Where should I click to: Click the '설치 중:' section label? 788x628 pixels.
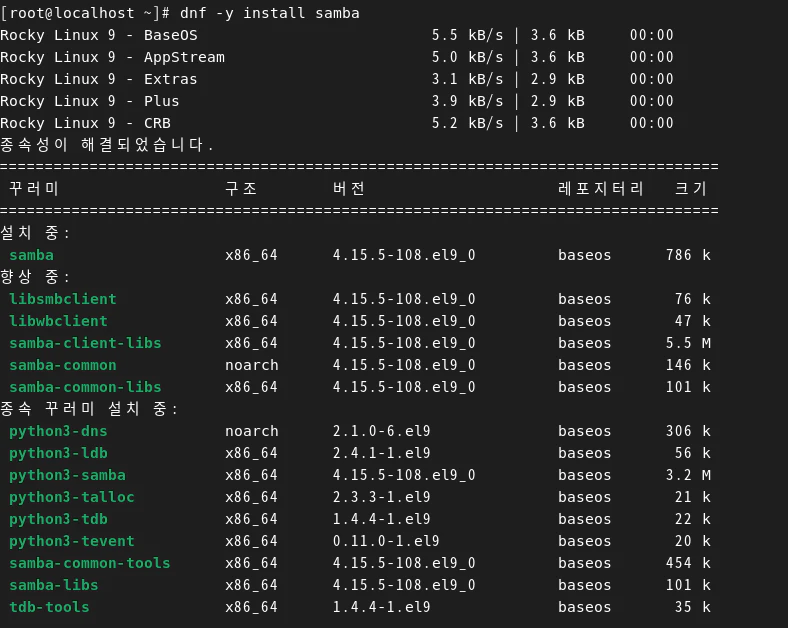click(x=35, y=233)
